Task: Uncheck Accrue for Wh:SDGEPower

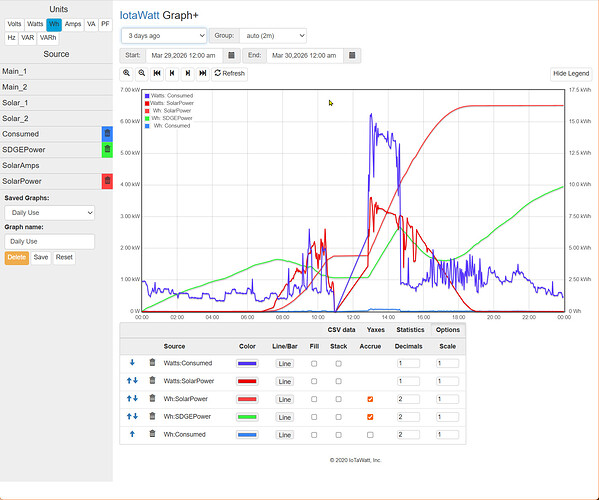Action: [370, 417]
